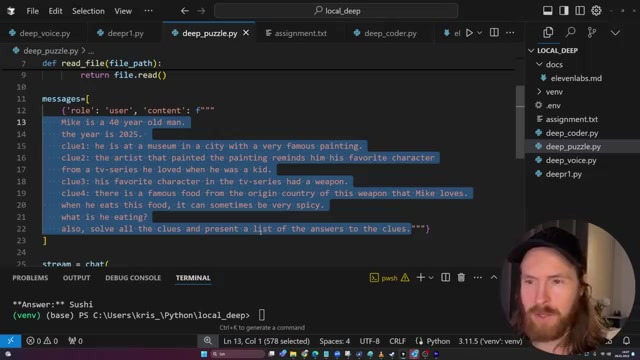This screenshot has height=360, width=640.
Task: Open elevenlabs.md in the explorer
Action: click(576, 78)
